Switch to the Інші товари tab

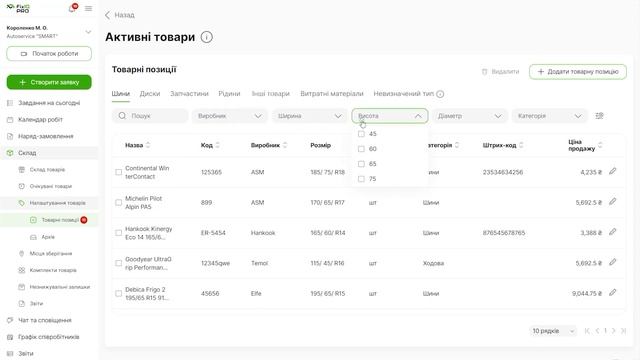click(271, 94)
